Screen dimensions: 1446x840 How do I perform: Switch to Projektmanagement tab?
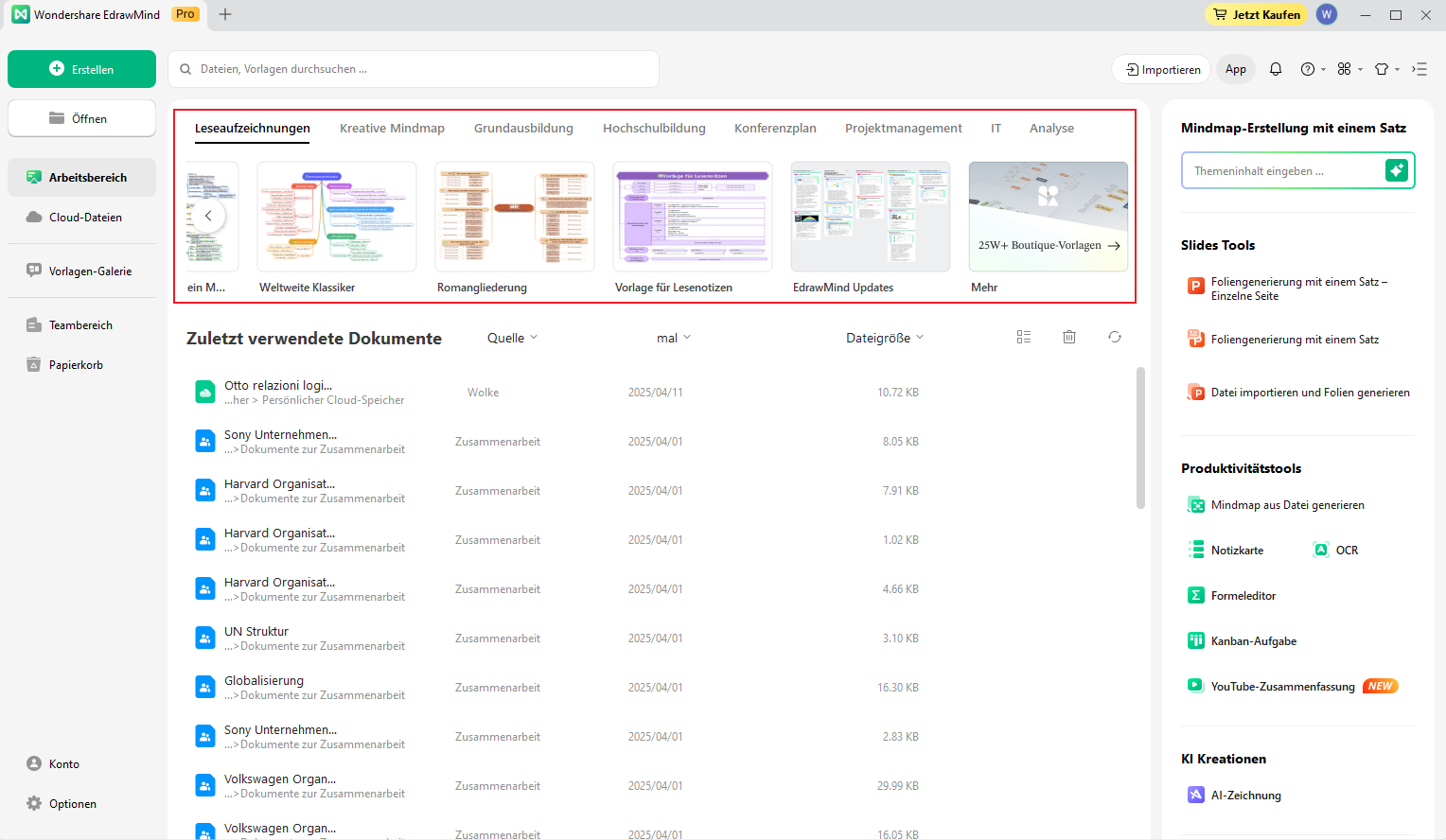pos(904,129)
